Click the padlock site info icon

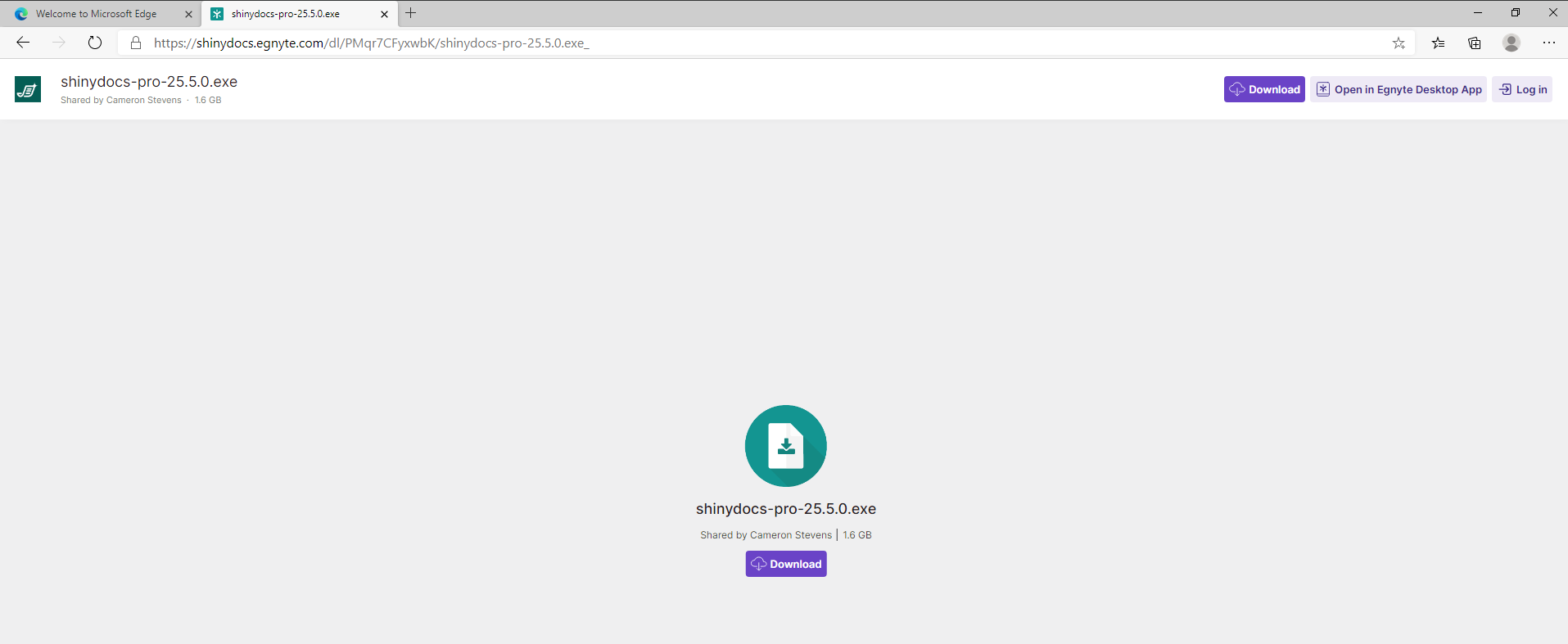[136, 43]
